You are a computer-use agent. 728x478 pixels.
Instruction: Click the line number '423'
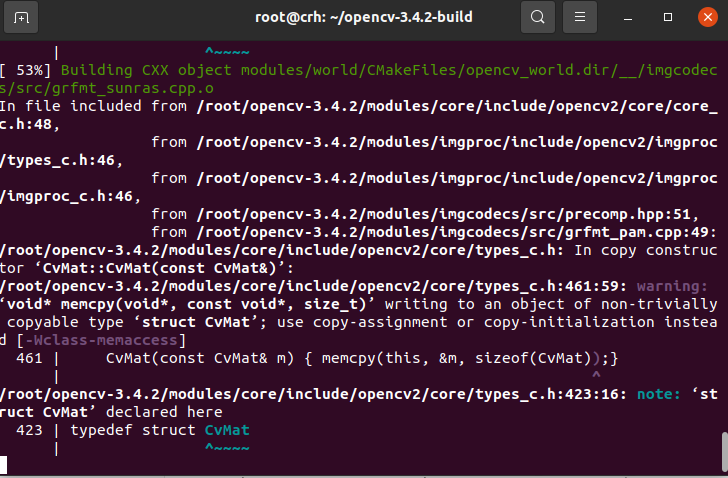(x=29, y=430)
